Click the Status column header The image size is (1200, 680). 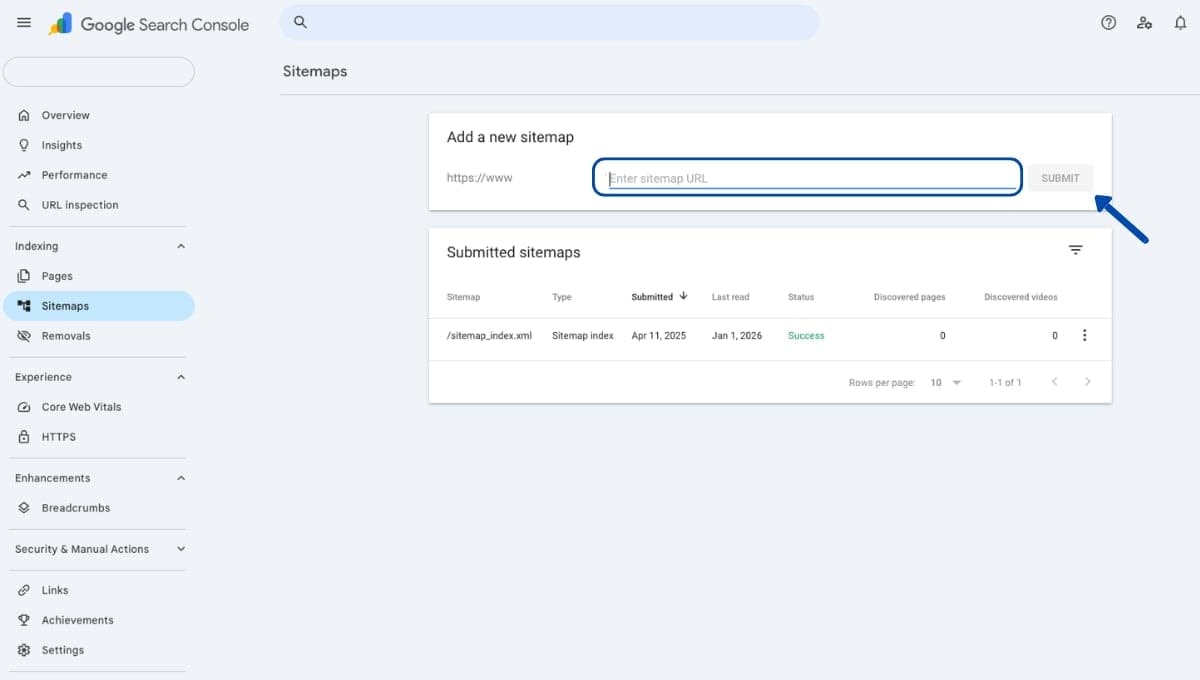[x=801, y=297]
